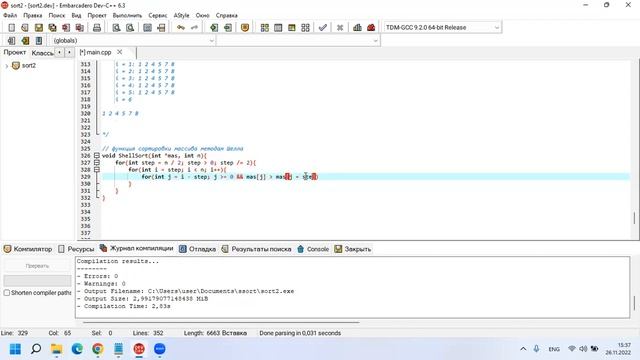Open the Справка menu
Screen dimensions: 640x360
(227, 15)
